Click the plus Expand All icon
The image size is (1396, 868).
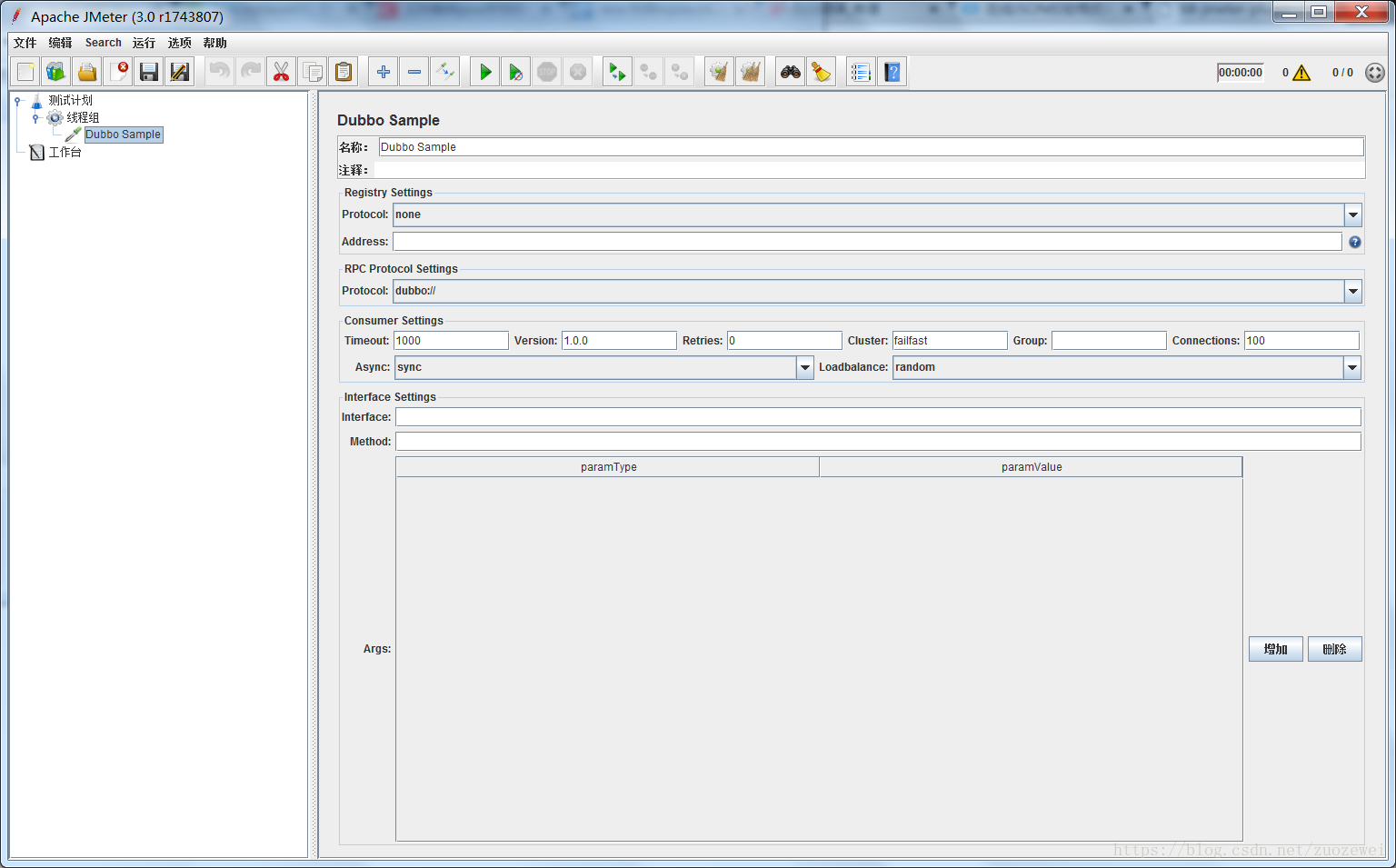(384, 72)
